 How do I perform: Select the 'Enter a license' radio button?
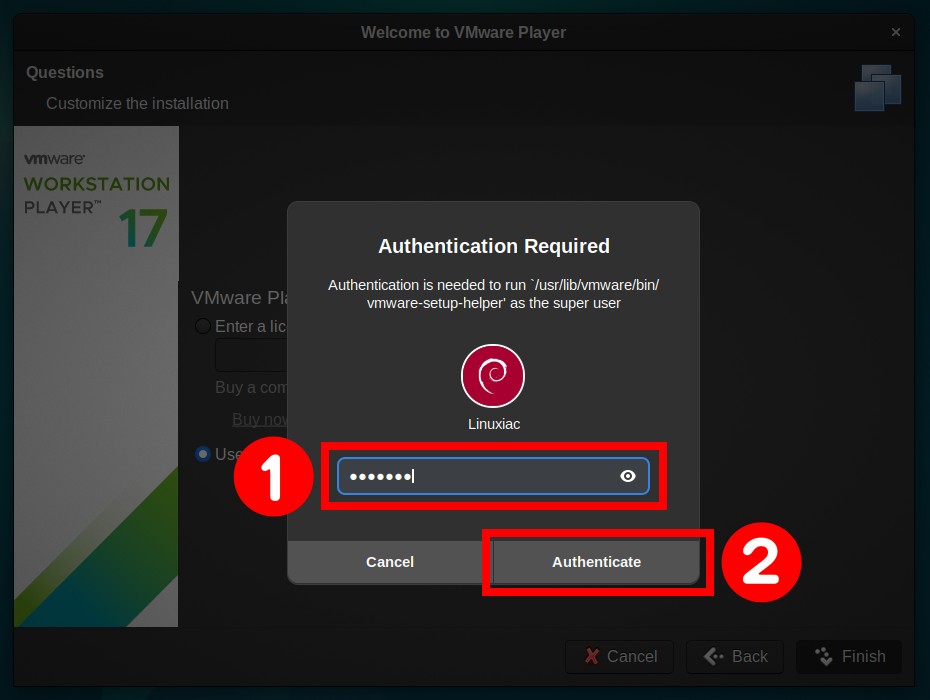(203, 326)
